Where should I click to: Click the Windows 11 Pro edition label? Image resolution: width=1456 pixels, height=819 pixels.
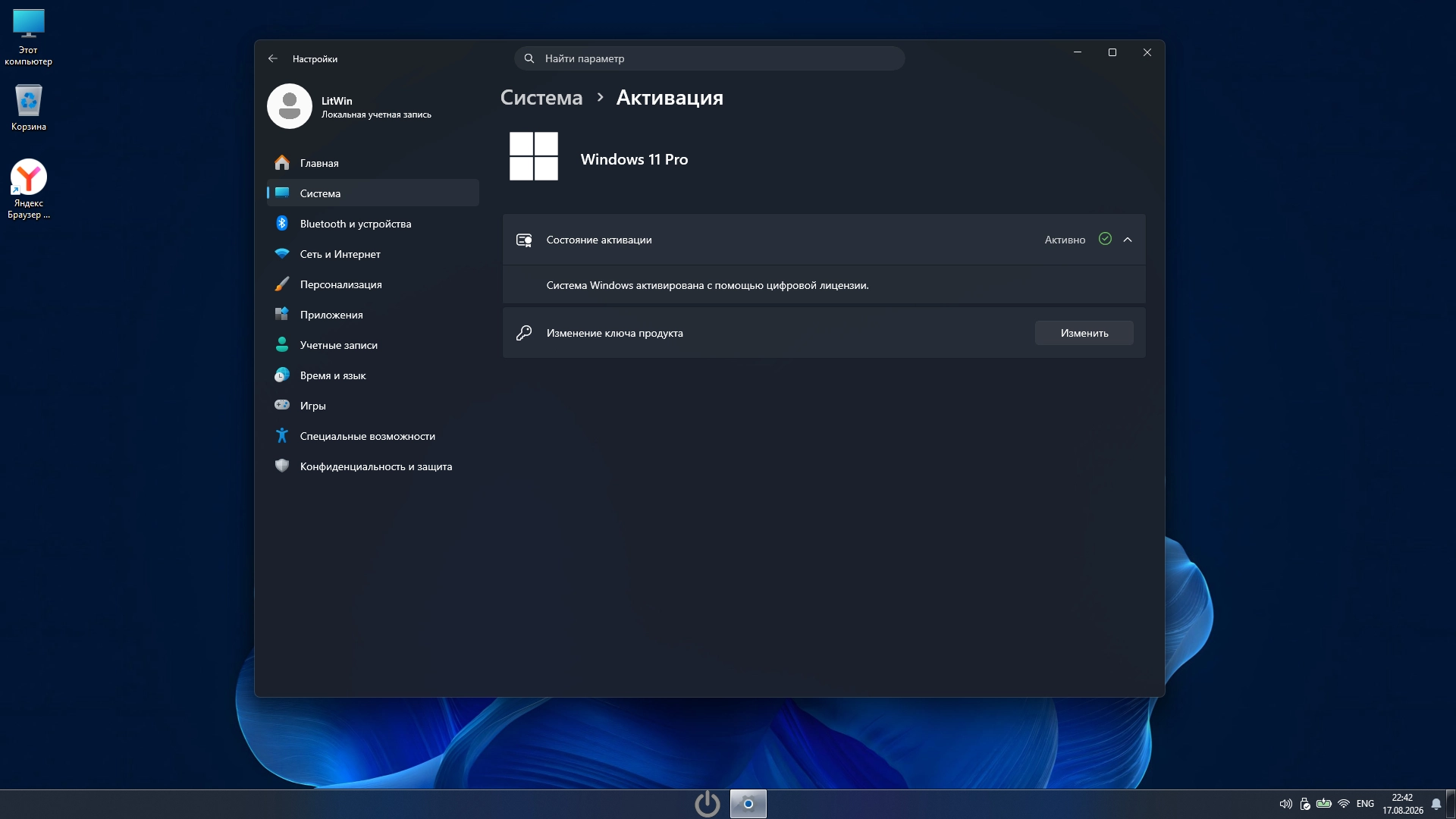pos(634,159)
